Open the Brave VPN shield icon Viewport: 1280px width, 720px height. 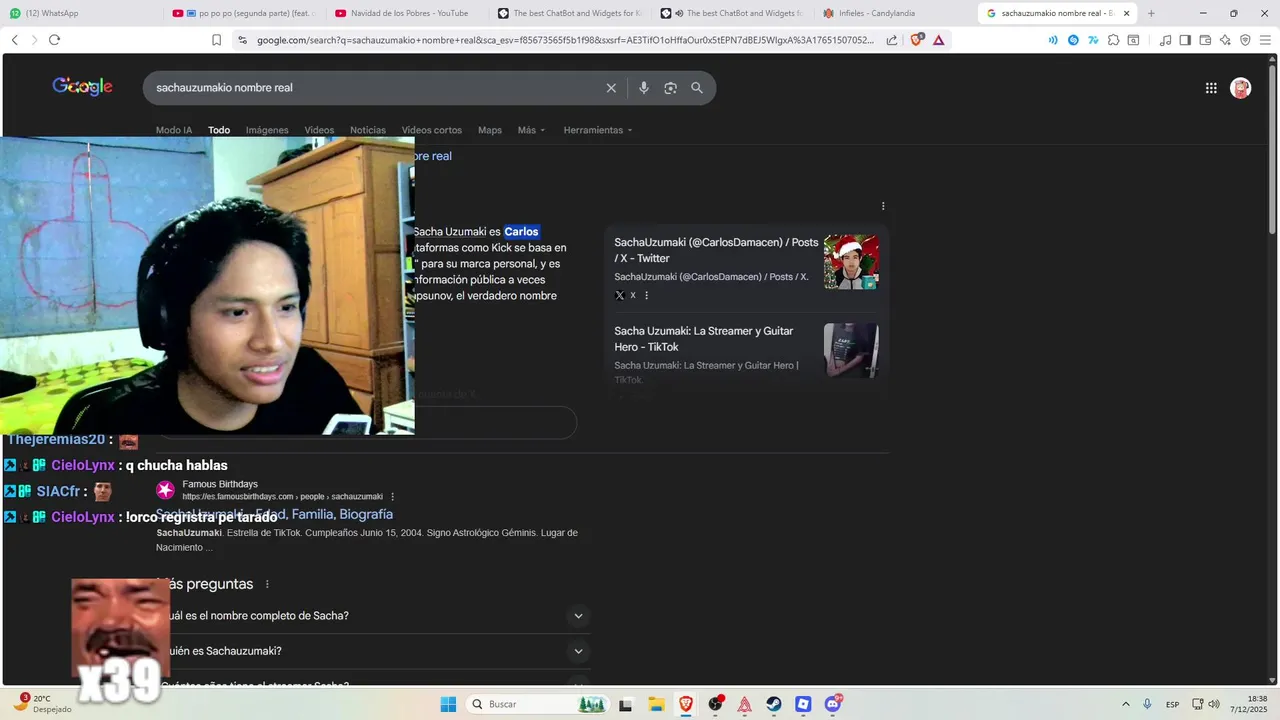coord(1245,40)
